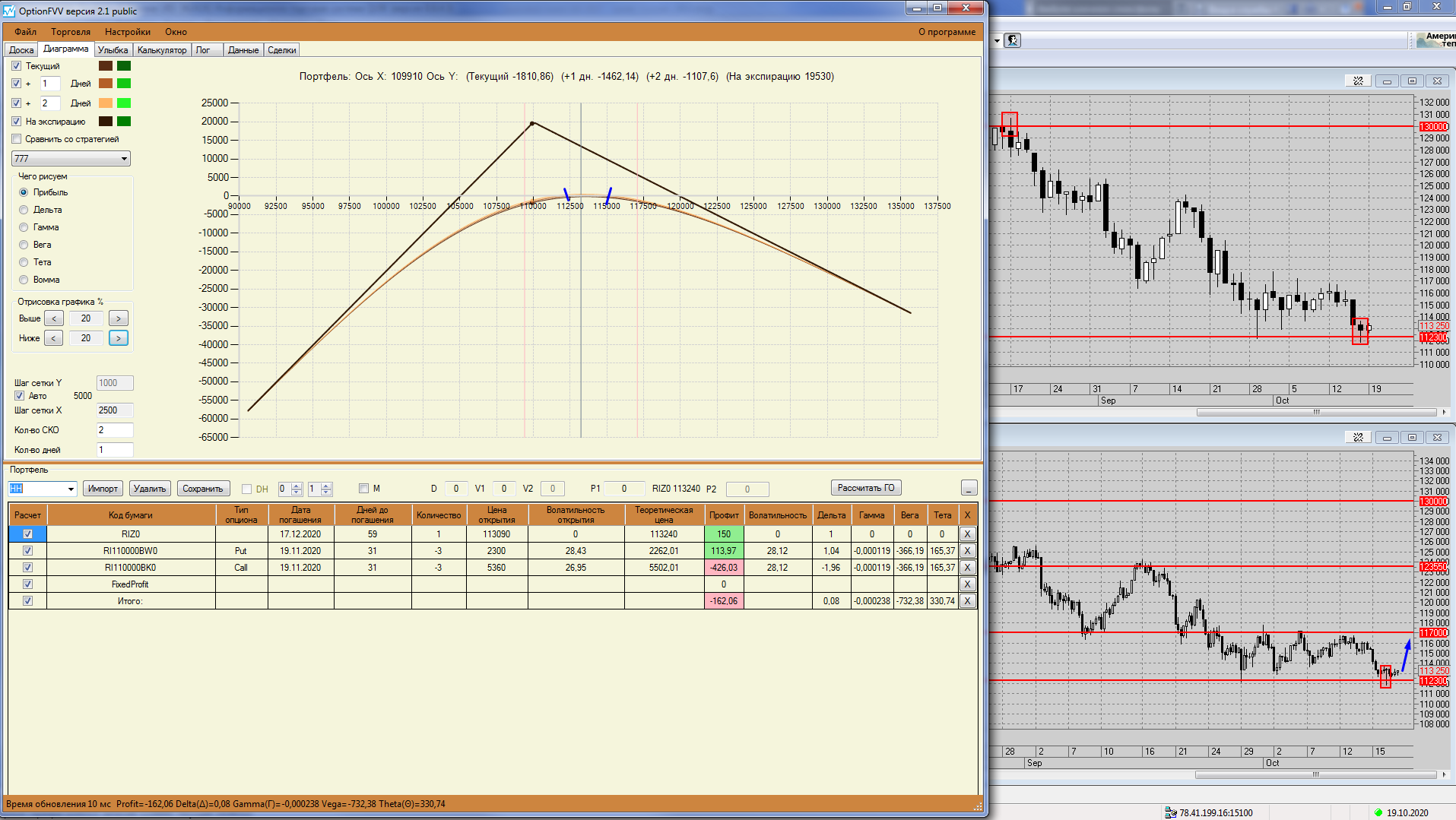Click the green status indicator near 19.10.2020

pos(1378,812)
